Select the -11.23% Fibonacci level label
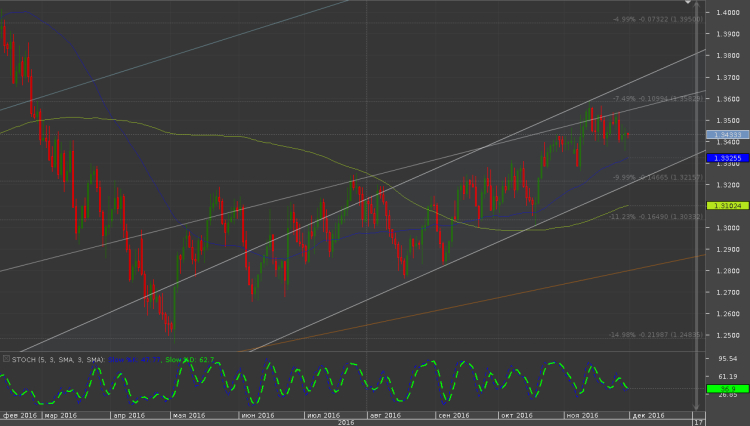 coord(656,217)
